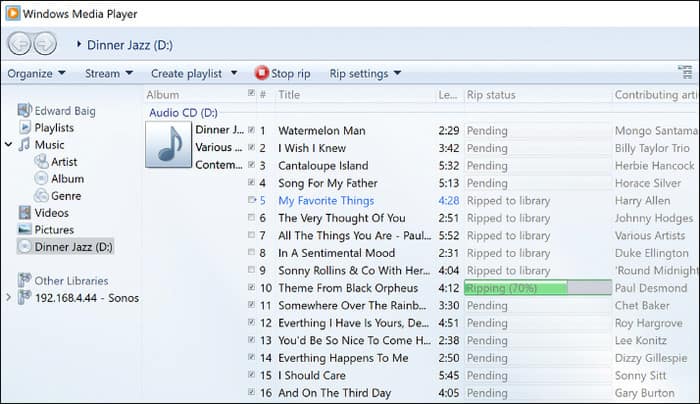Open the Organize dropdown menu
The width and height of the screenshot is (700, 404).
(x=36, y=73)
